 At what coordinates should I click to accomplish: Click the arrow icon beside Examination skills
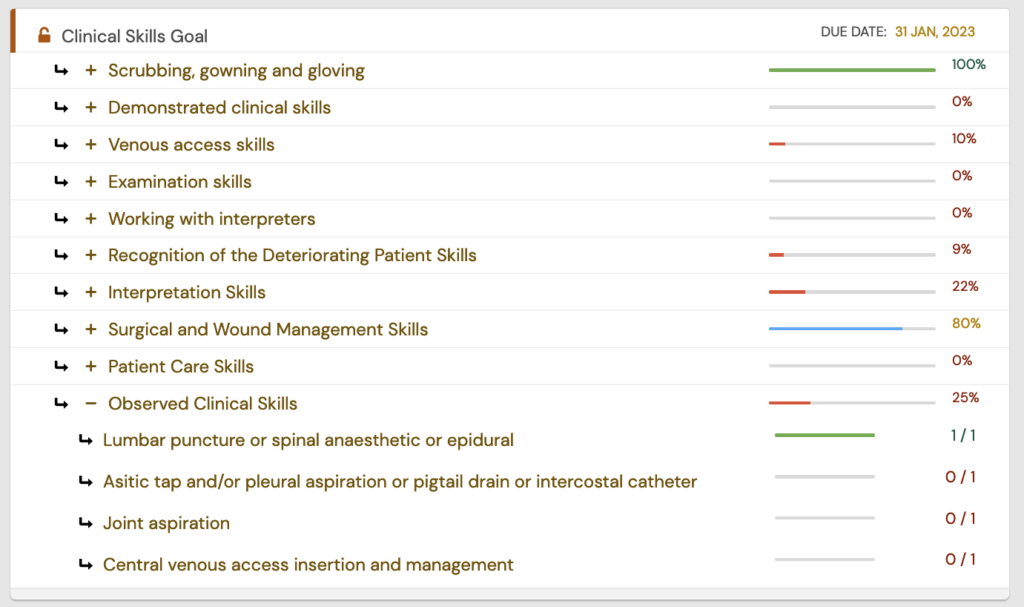click(x=63, y=181)
